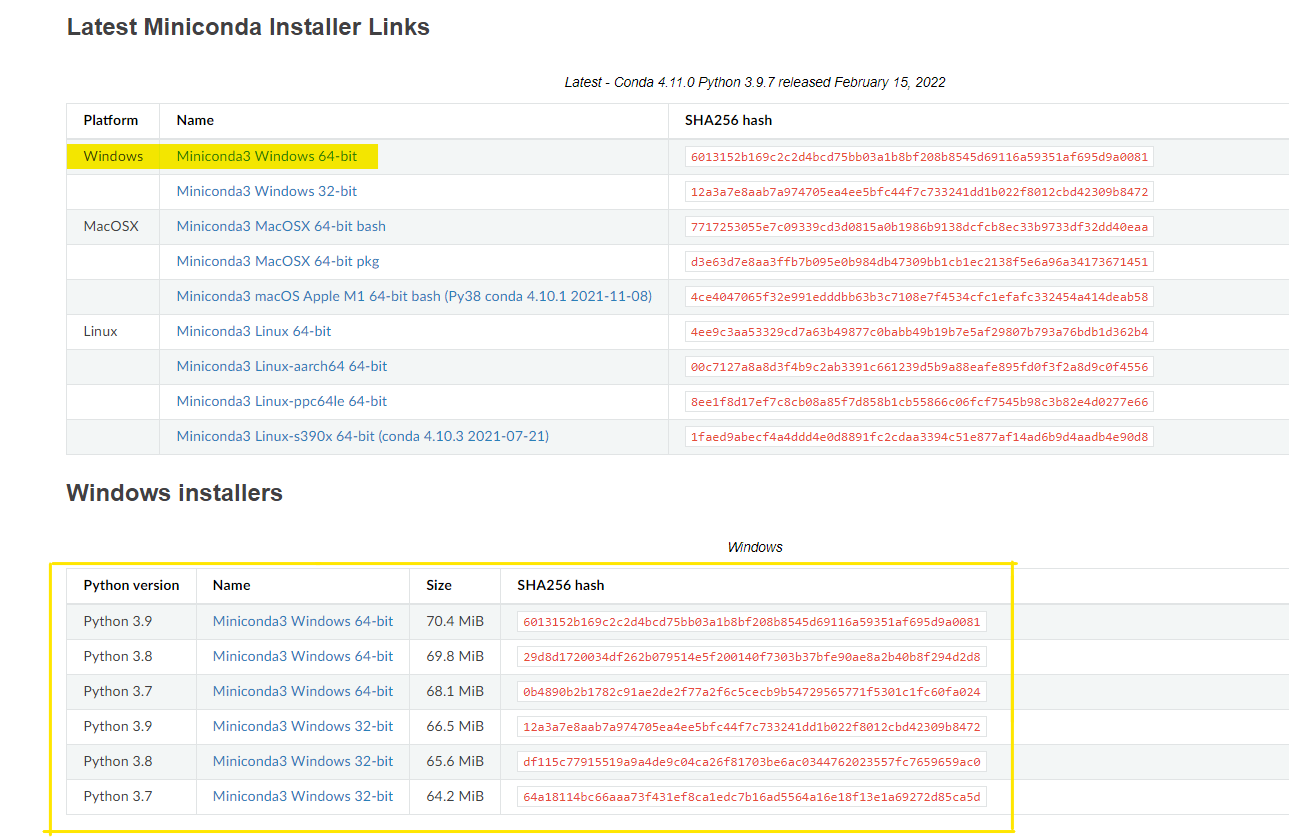Select the hash of the Python 3.7 32-bit installer
Image resolution: width=1289 pixels, height=840 pixels.
750,796
